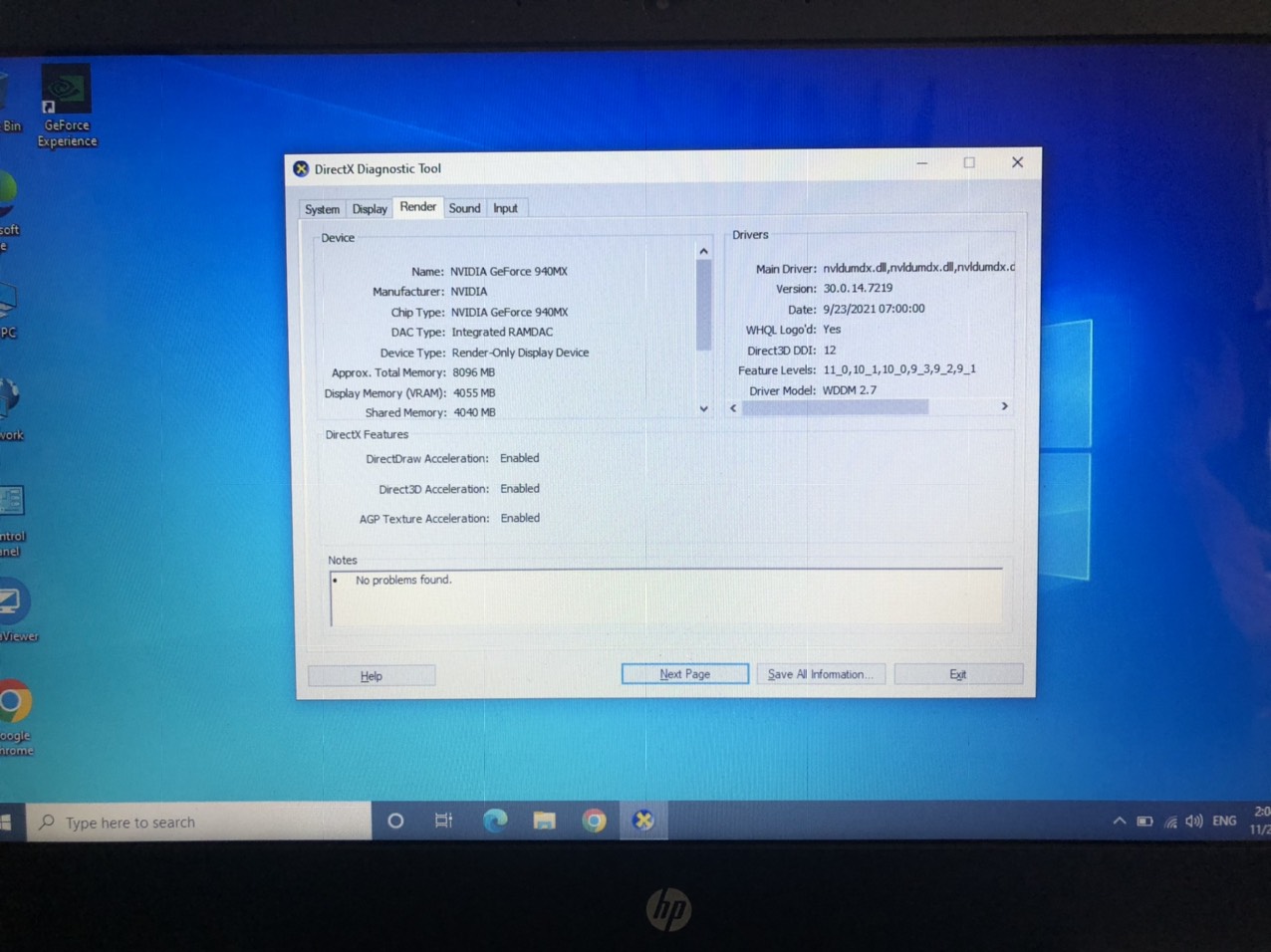Click the Drivers panel scroll left arrow
Viewport: 1271px width, 952px height.
[734, 407]
